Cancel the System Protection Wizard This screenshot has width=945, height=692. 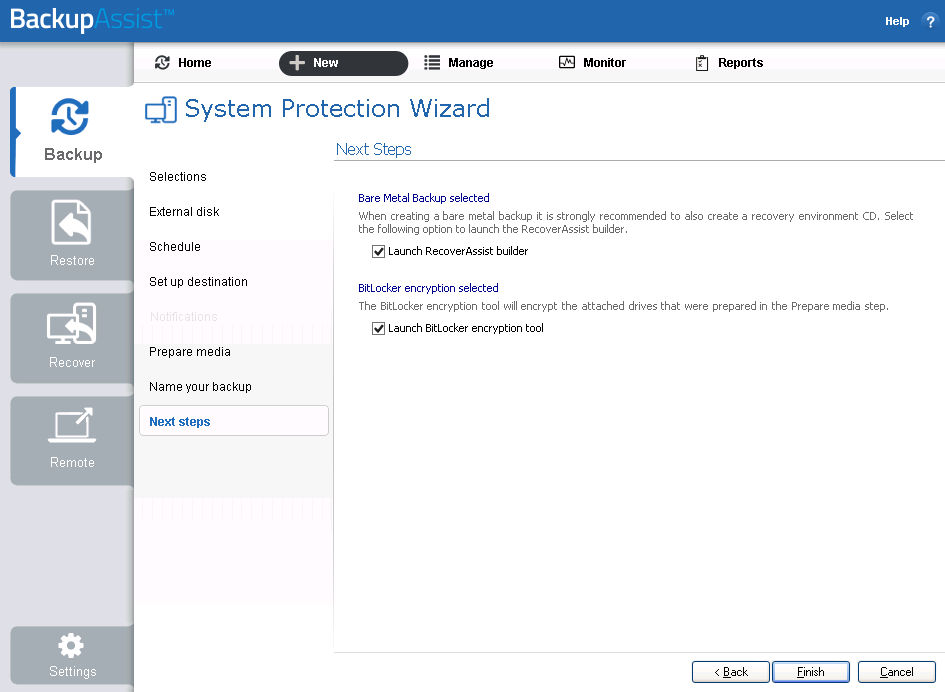897,672
